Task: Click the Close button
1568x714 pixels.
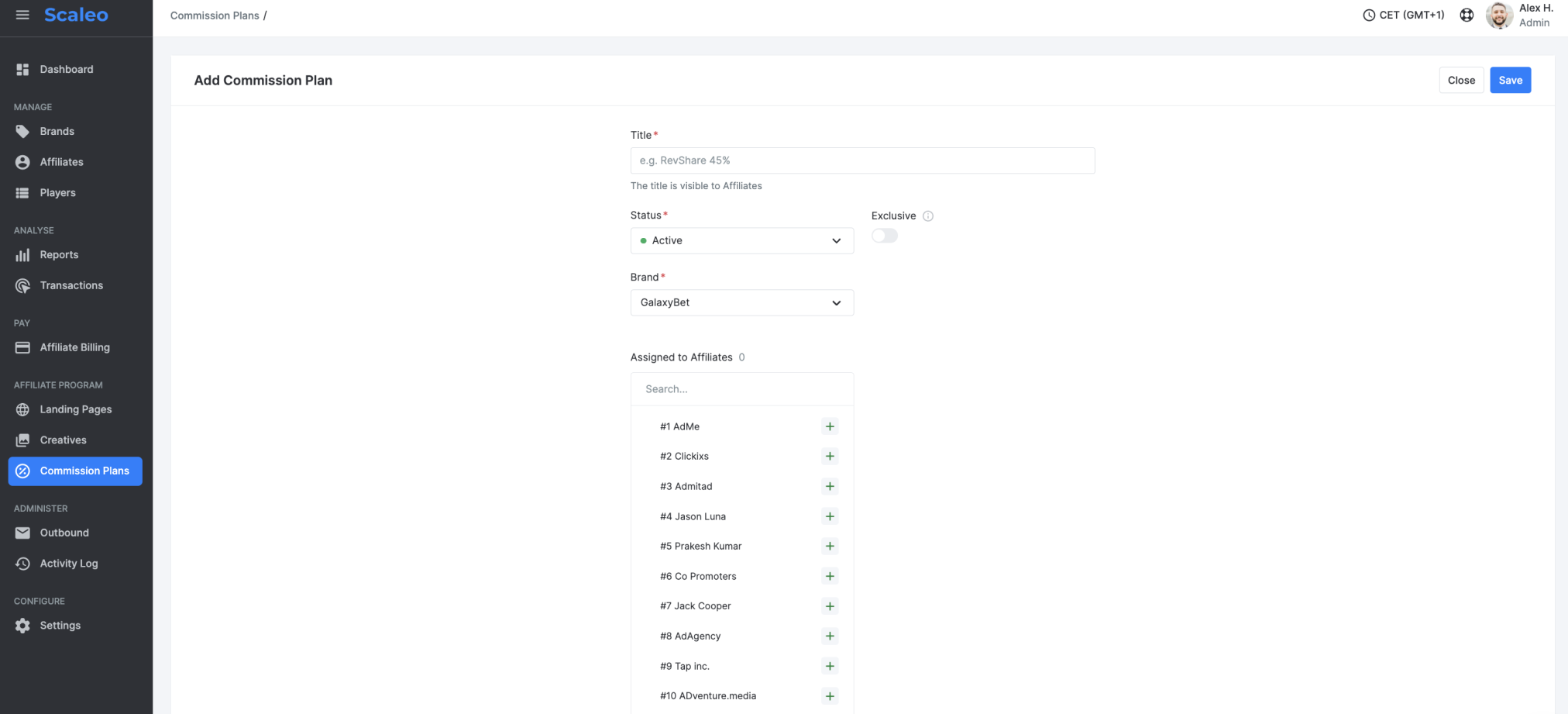Action: (1461, 80)
